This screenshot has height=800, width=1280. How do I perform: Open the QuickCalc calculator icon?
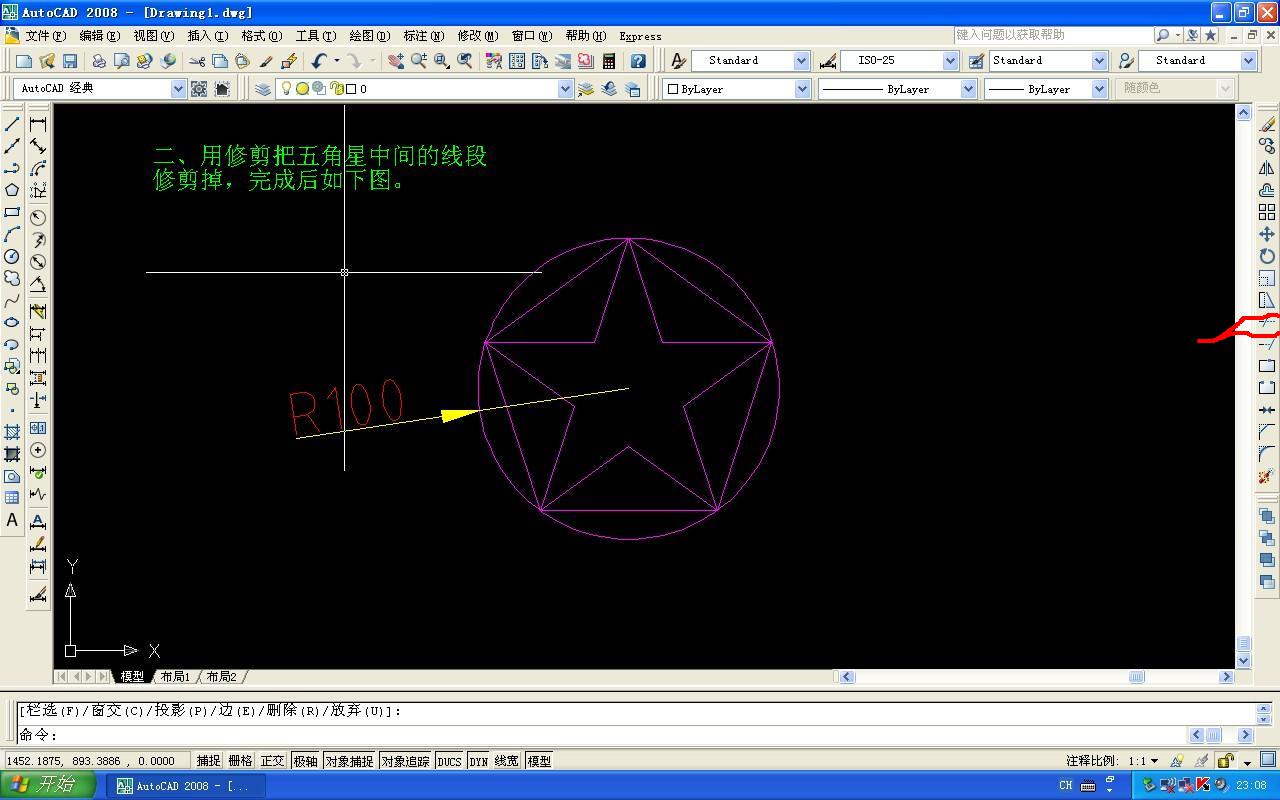[608, 61]
